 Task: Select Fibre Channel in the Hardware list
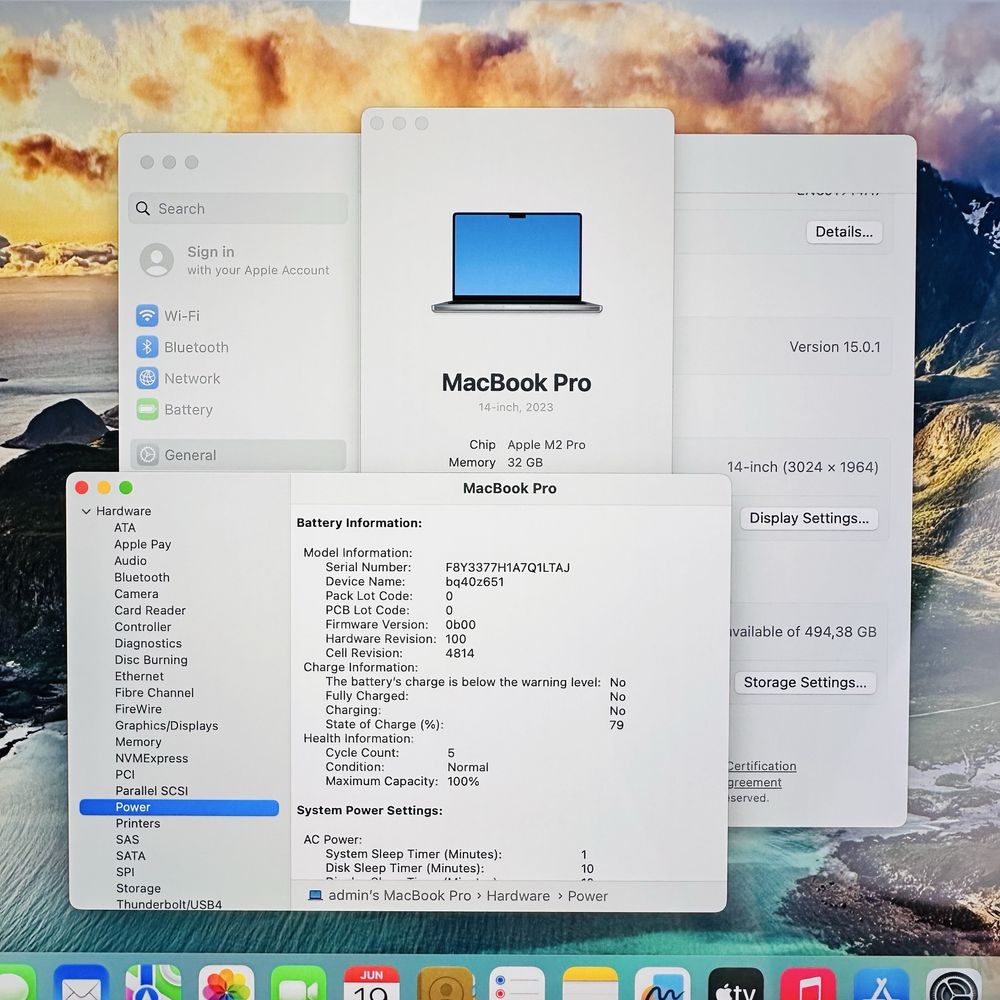154,693
